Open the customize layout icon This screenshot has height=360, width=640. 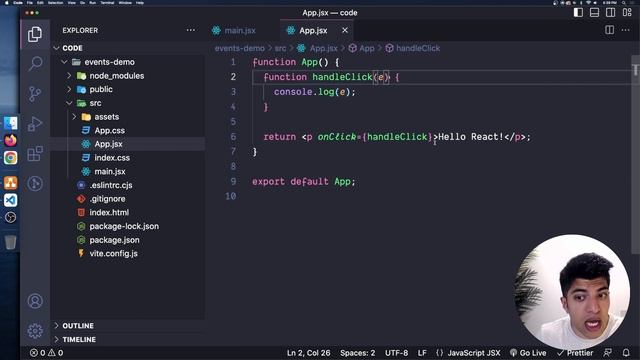627,13
